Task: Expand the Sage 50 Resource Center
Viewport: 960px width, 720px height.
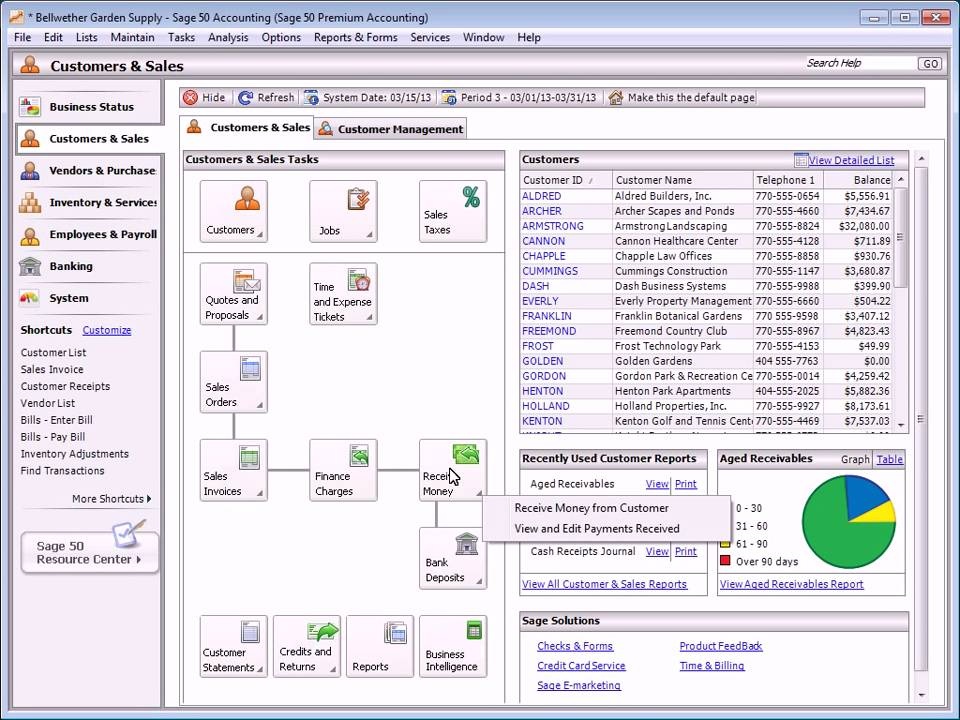Action: 89,552
